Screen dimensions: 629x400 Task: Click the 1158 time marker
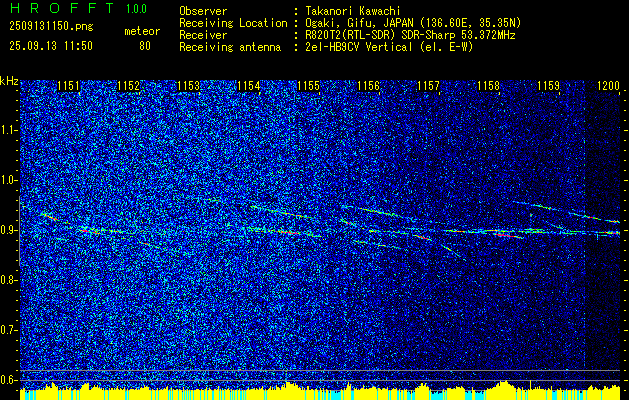pos(488,86)
